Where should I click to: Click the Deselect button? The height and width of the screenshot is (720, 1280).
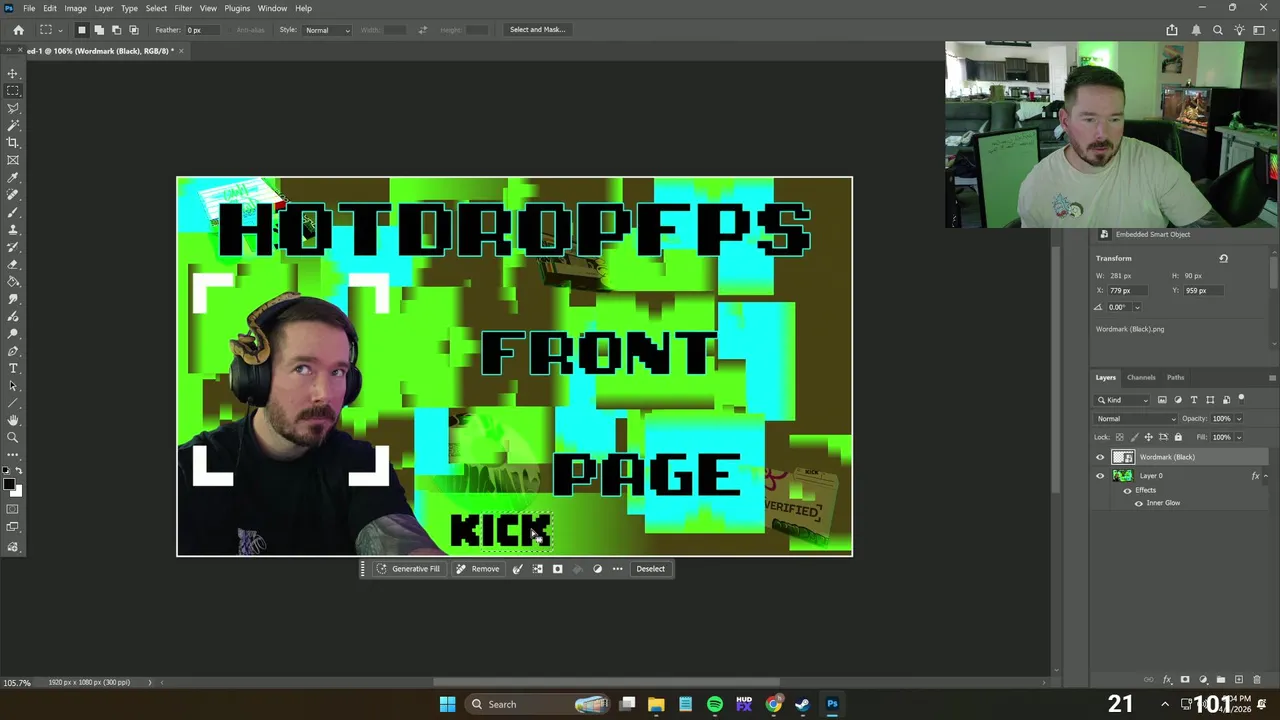coord(650,569)
